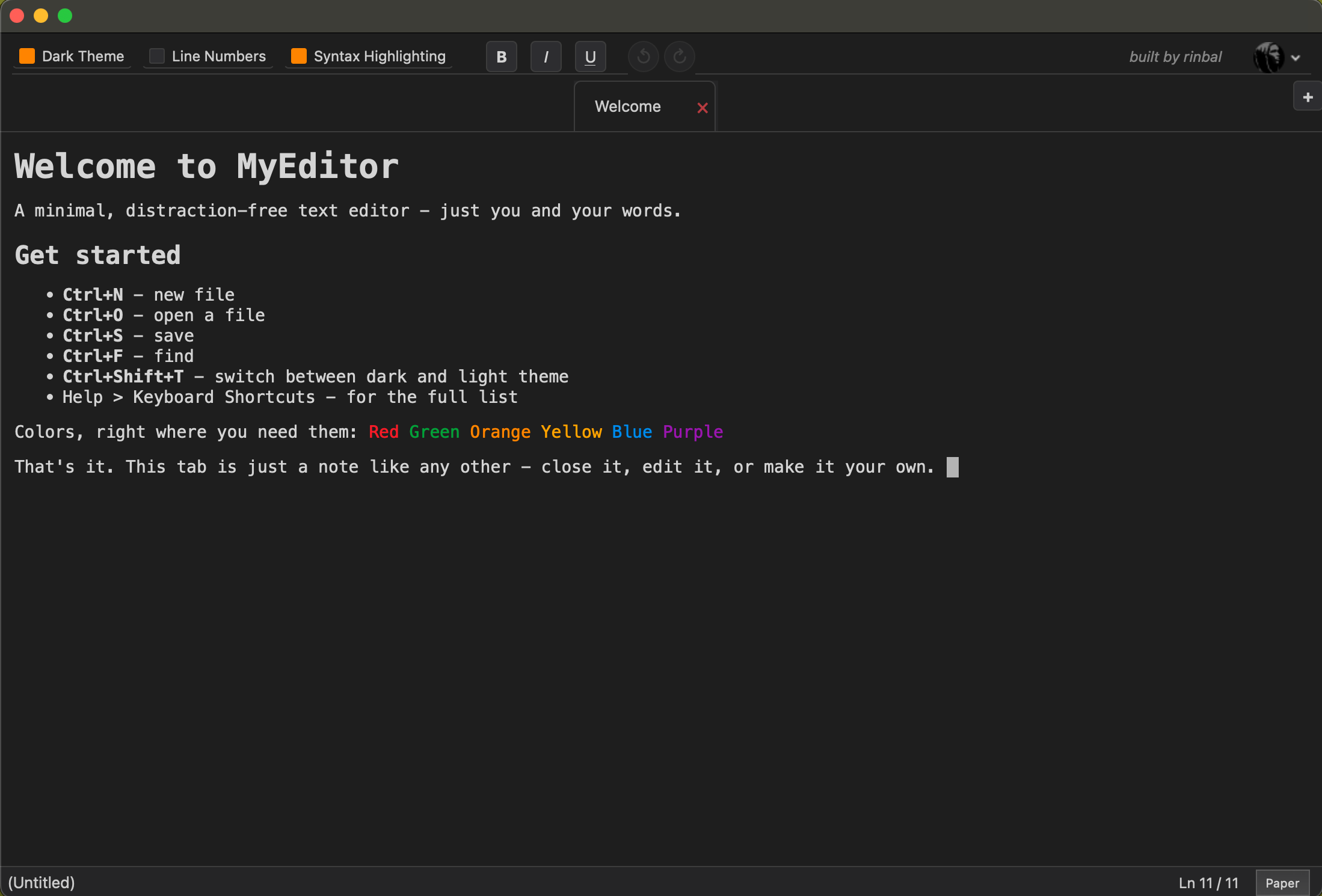The width and height of the screenshot is (1322, 896).
Task: Click the undo arrow icon
Action: tap(644, 57)
